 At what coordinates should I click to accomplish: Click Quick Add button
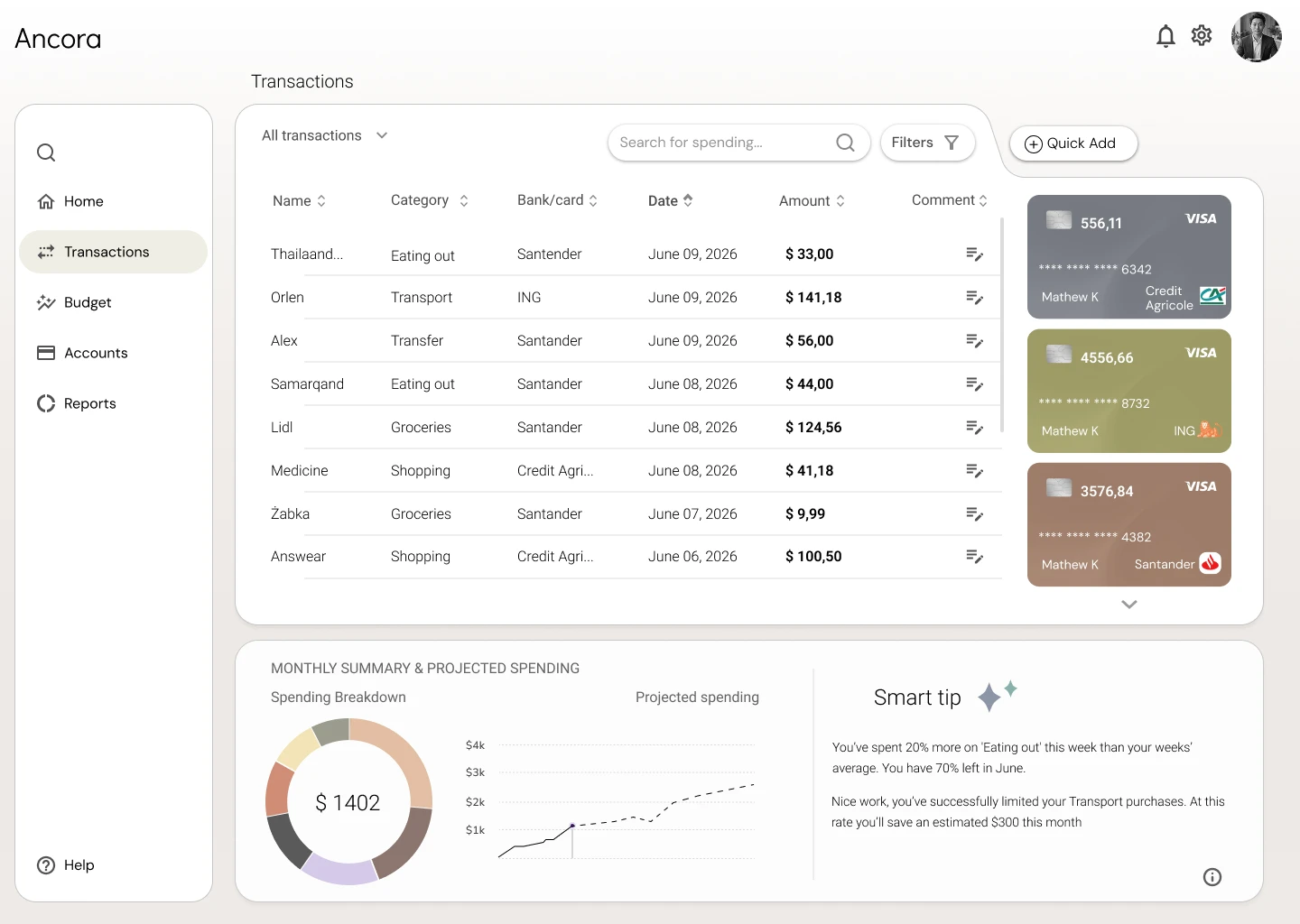[x=1073, y=143]
